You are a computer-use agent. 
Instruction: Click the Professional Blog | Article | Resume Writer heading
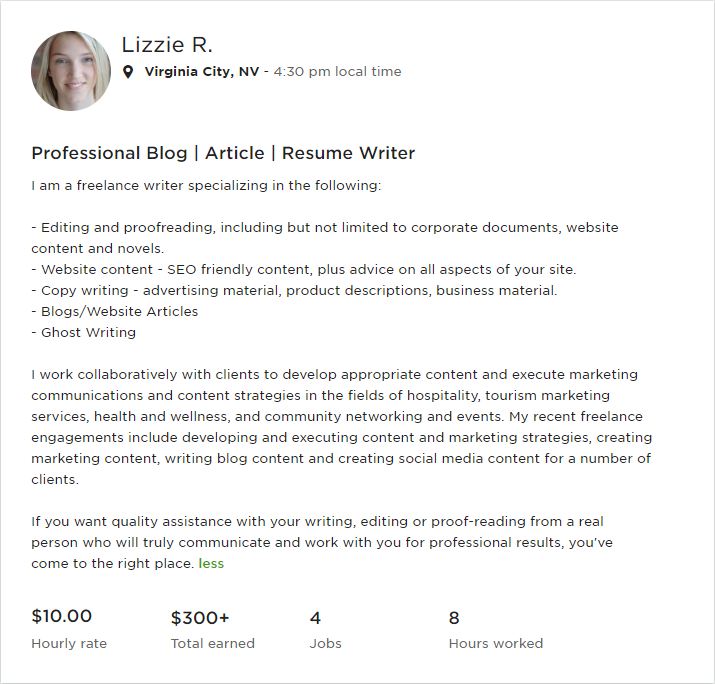223,153
